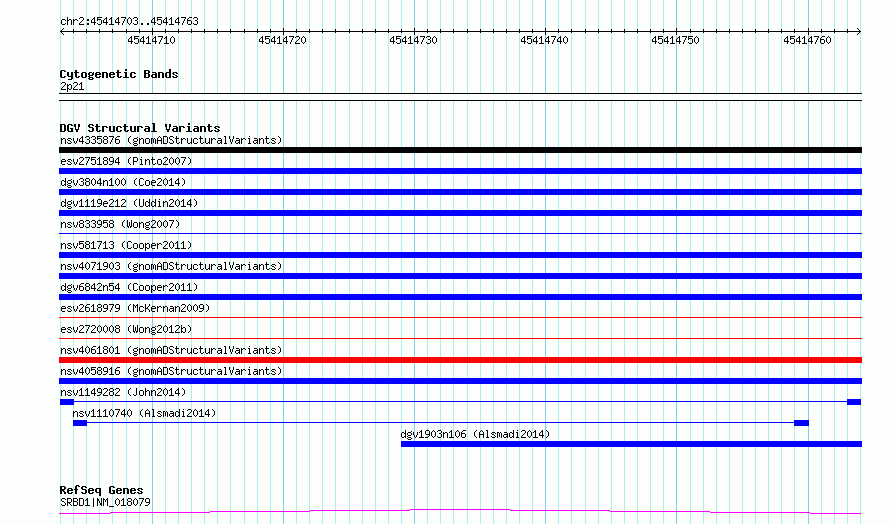Click the black bar of nsv4335876

tap(460, 150)
